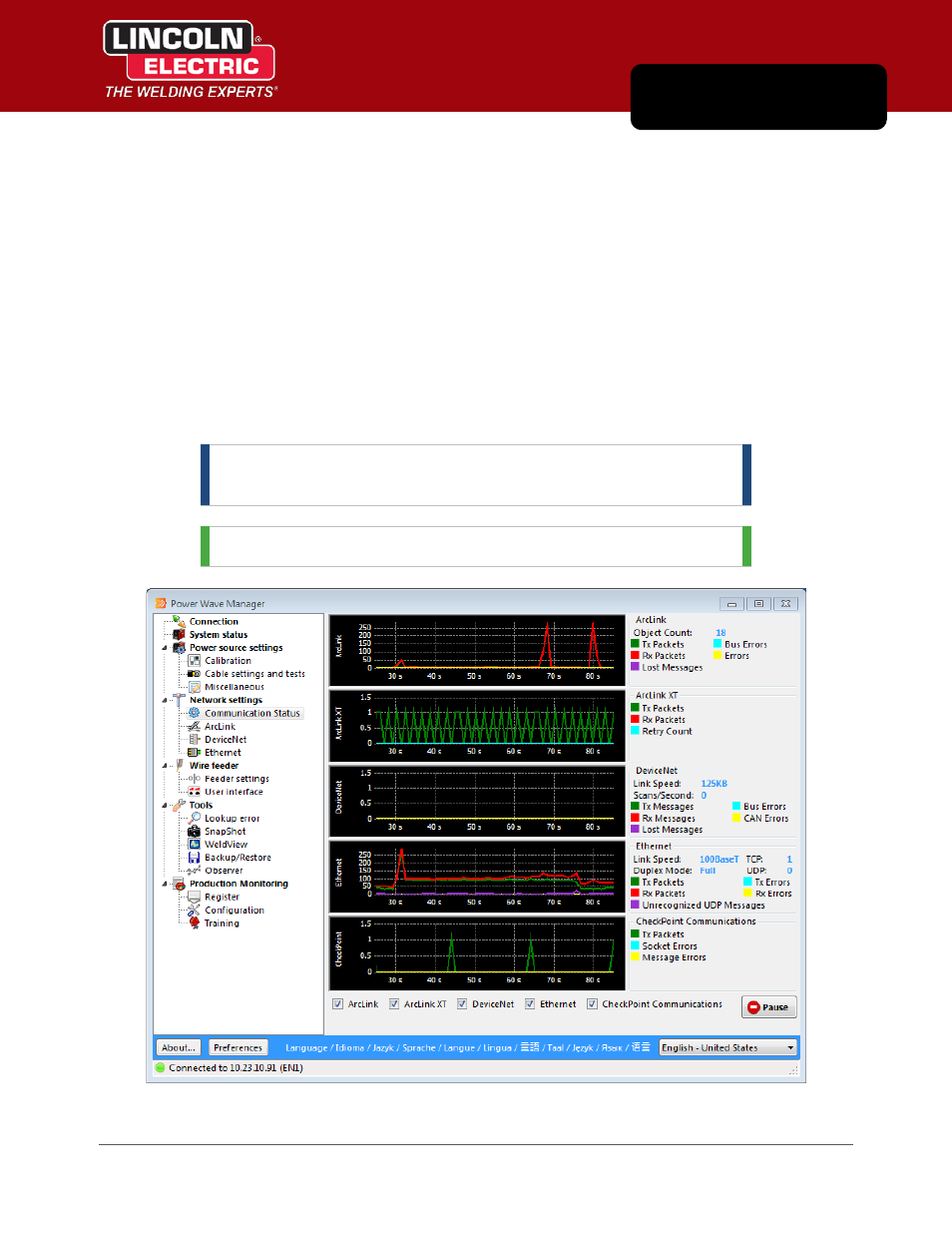952x1233 pixels.
Task: Toggle the ArcLink XT checkbox
Action: pyautogui.click(x=394, y=1004)
